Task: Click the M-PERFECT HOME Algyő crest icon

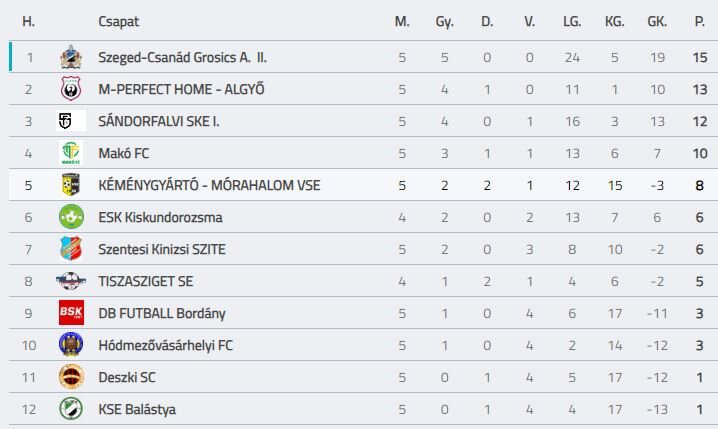Action: [70, 89]
